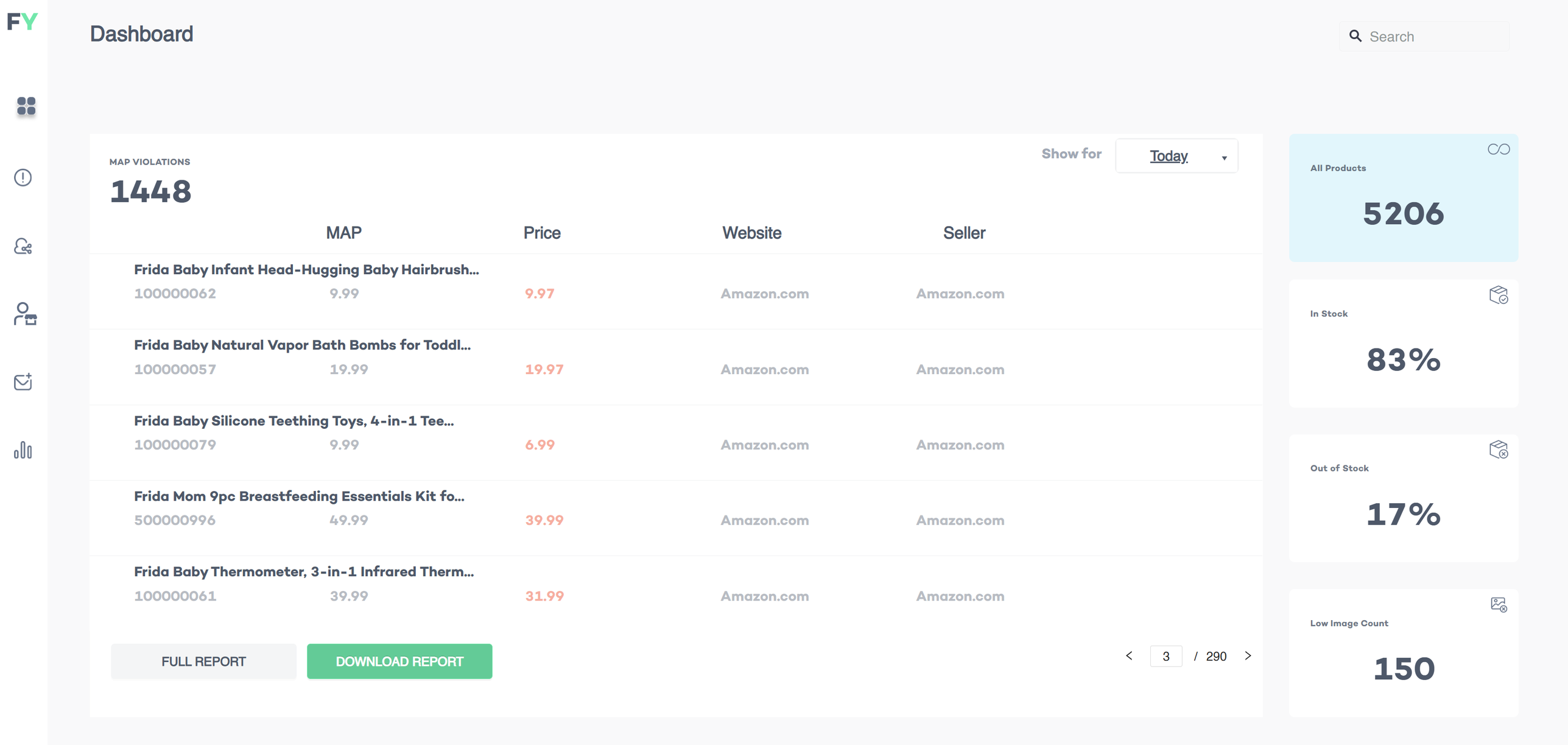Click the violating price 19.97
This screenshot has height=745, width=1568.
click(x=544, y=369)
